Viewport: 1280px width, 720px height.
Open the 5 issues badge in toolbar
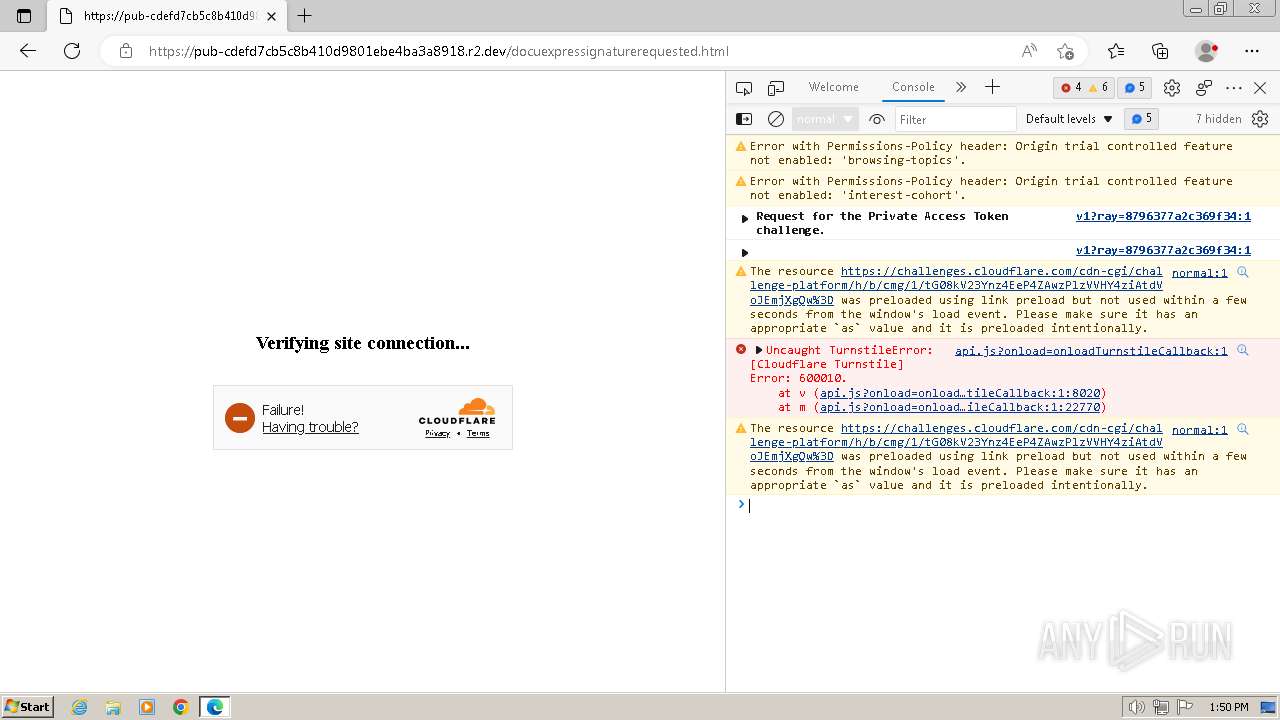click(1133, 87)
